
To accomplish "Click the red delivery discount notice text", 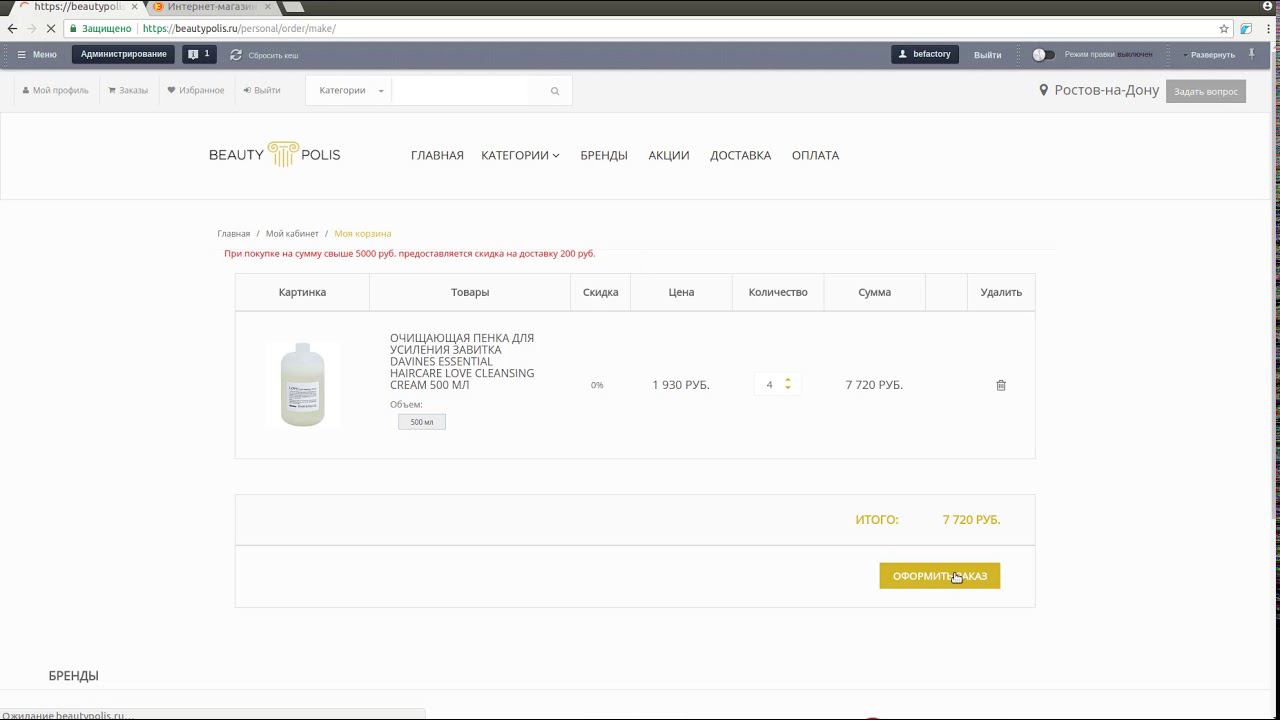I will click(410, 254).
